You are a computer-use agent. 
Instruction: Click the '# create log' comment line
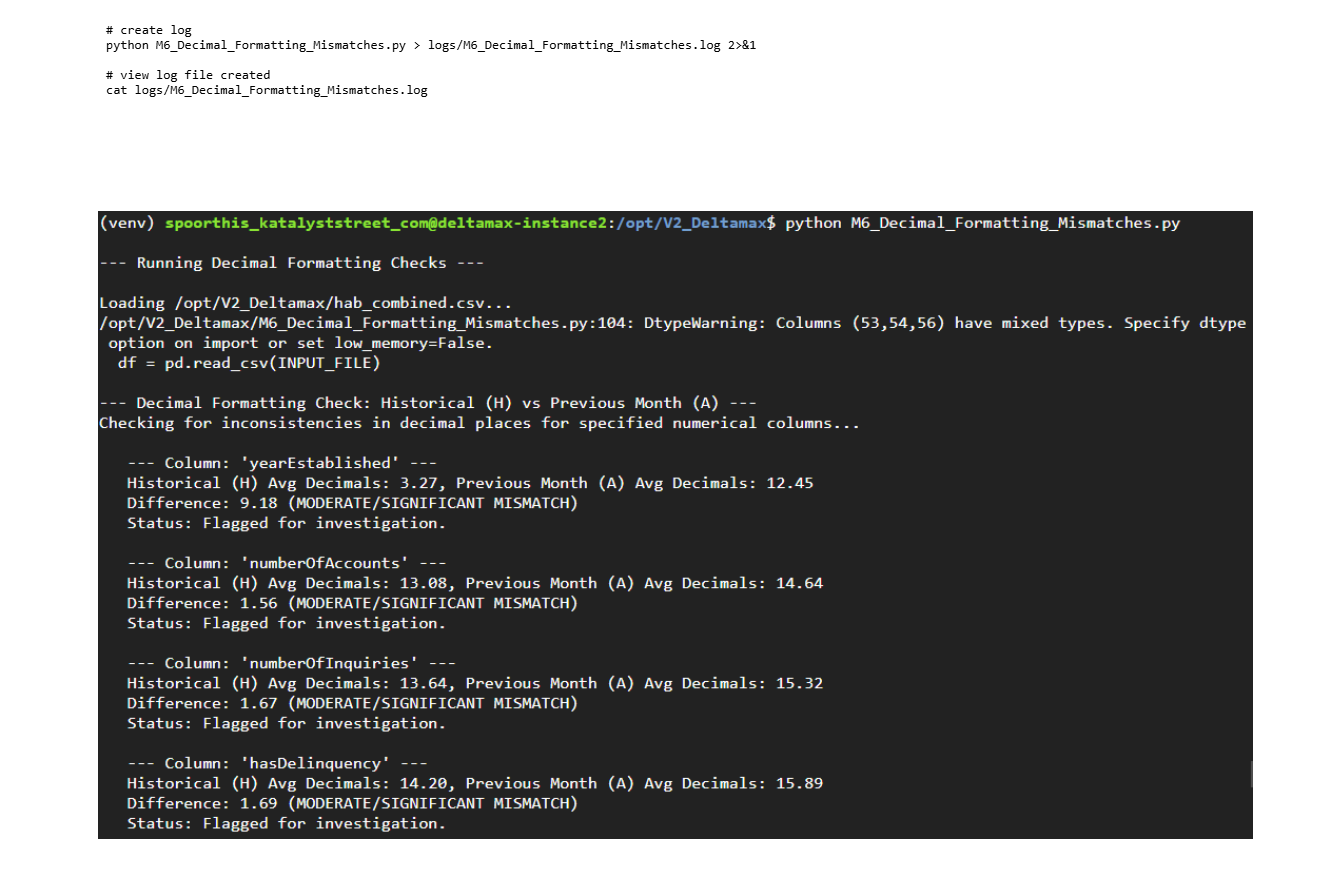149,31
